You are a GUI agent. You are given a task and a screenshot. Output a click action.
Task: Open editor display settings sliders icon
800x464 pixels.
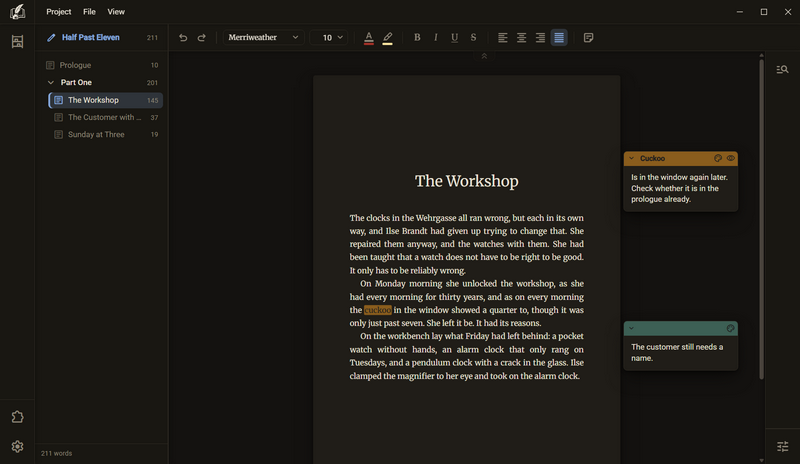[782, 447]
